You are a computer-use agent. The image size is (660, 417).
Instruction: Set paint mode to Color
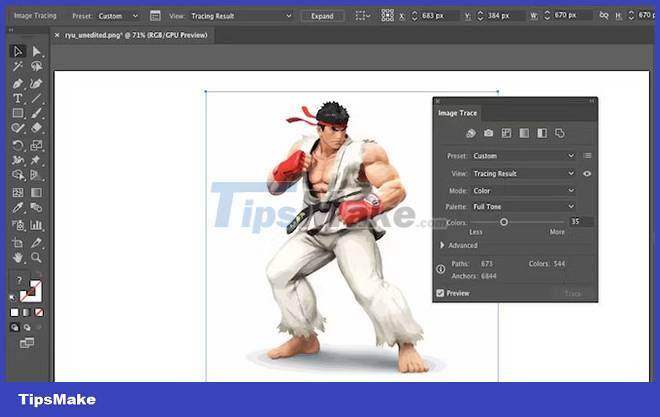click(x=15, y=313)
